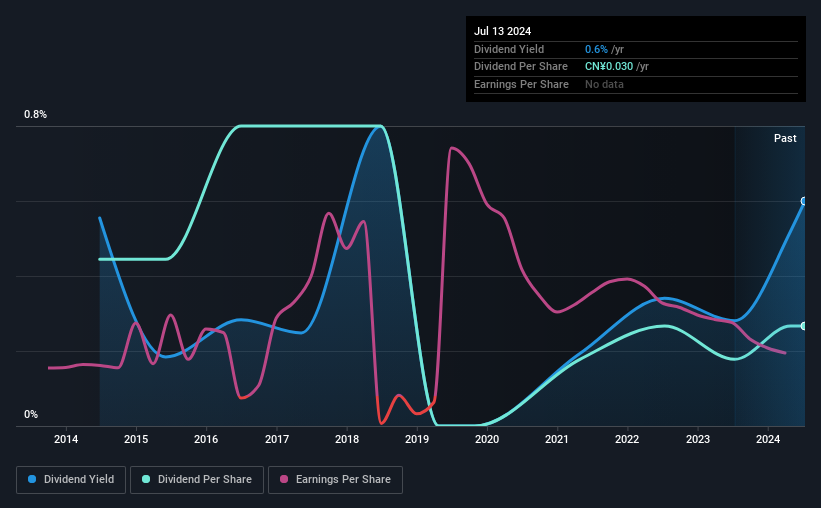Click the 2014 x-axis label
This screenshot has height=508, width=821.
(x=66, y=439)
